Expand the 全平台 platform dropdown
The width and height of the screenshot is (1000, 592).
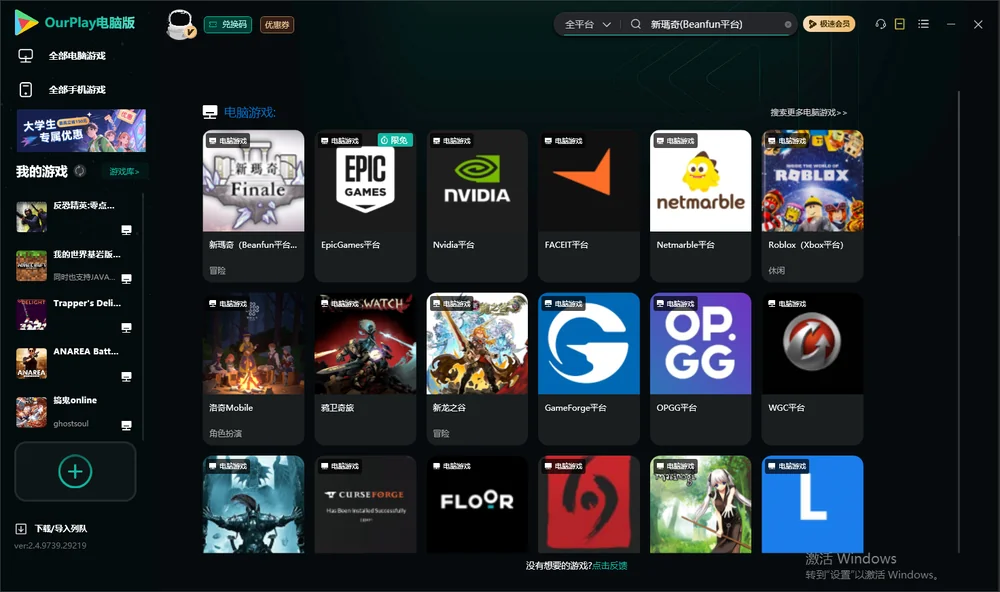pyautogui.click(x=587, y=24)
